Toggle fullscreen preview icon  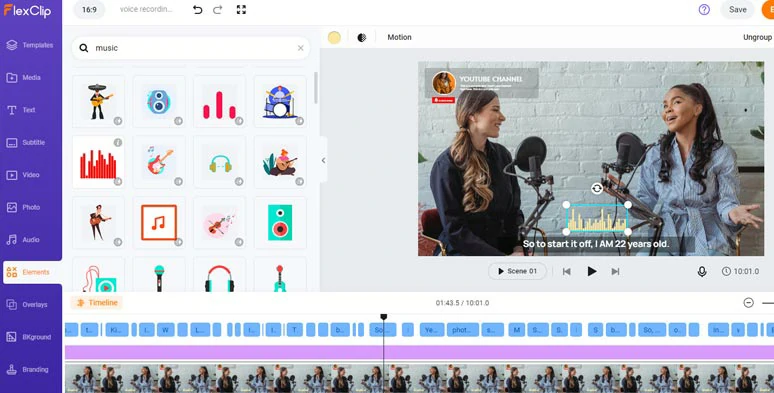tap(241, 10)
